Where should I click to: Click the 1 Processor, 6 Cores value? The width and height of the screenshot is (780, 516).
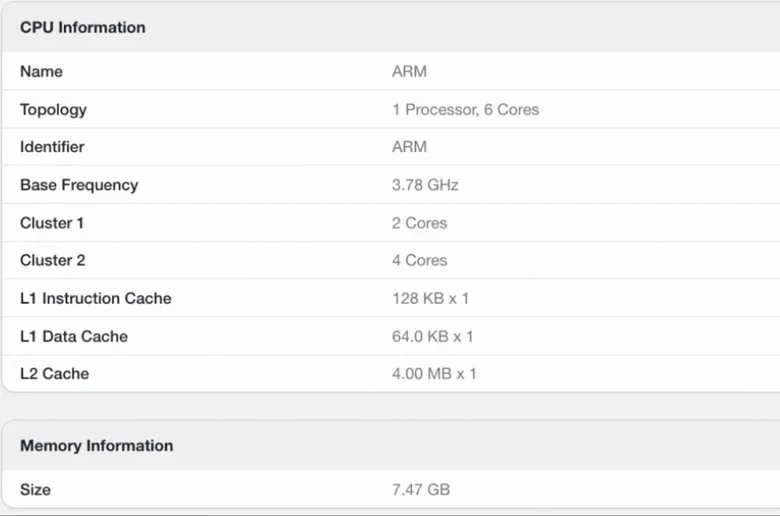(x=465, y=109)
